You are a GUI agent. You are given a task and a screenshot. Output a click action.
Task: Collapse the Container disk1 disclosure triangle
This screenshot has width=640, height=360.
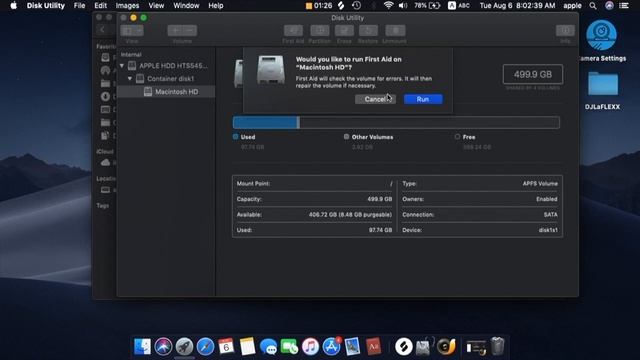[x=130, y=78]
